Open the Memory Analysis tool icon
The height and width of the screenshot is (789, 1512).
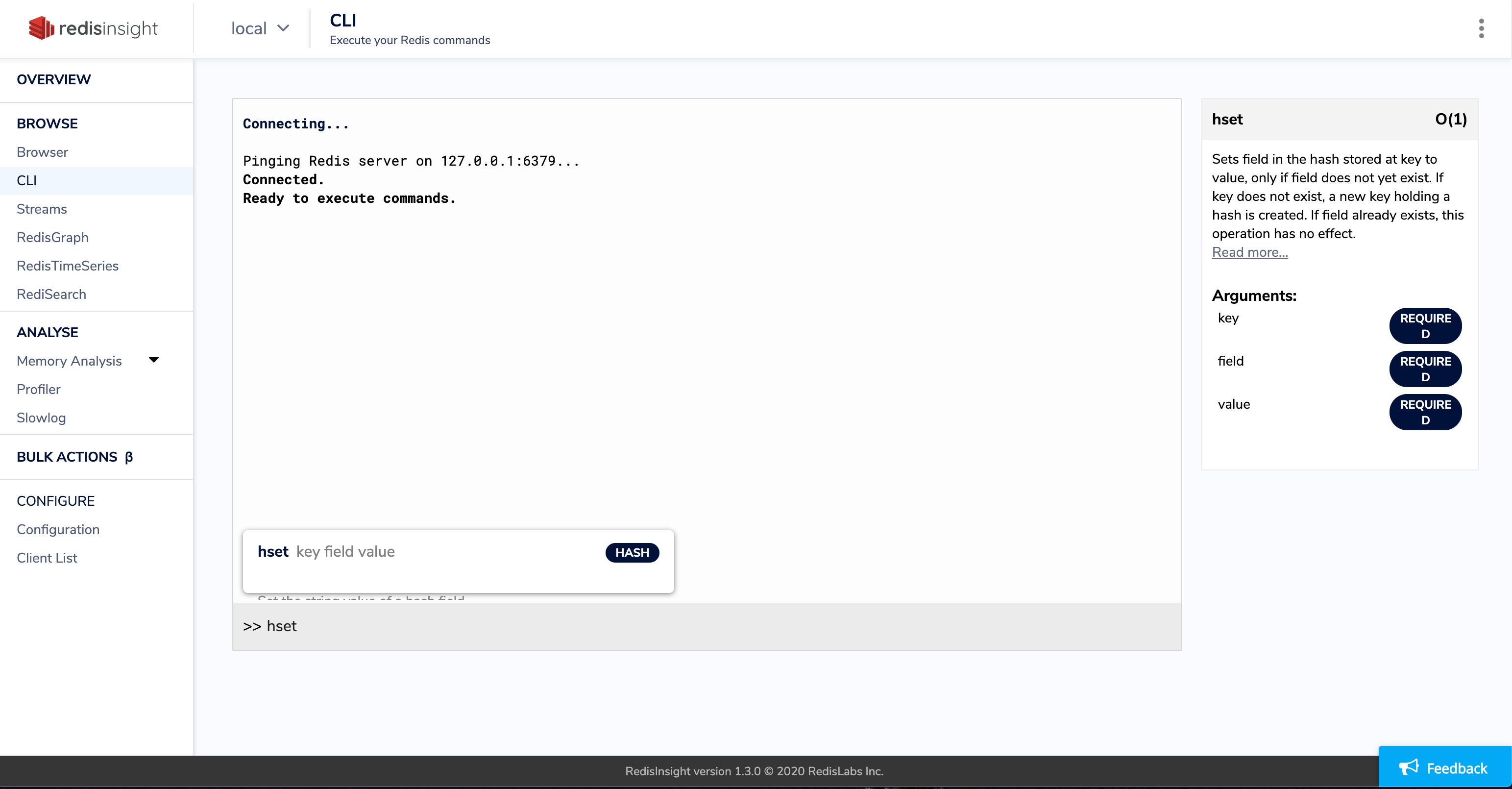pos(154,359)
